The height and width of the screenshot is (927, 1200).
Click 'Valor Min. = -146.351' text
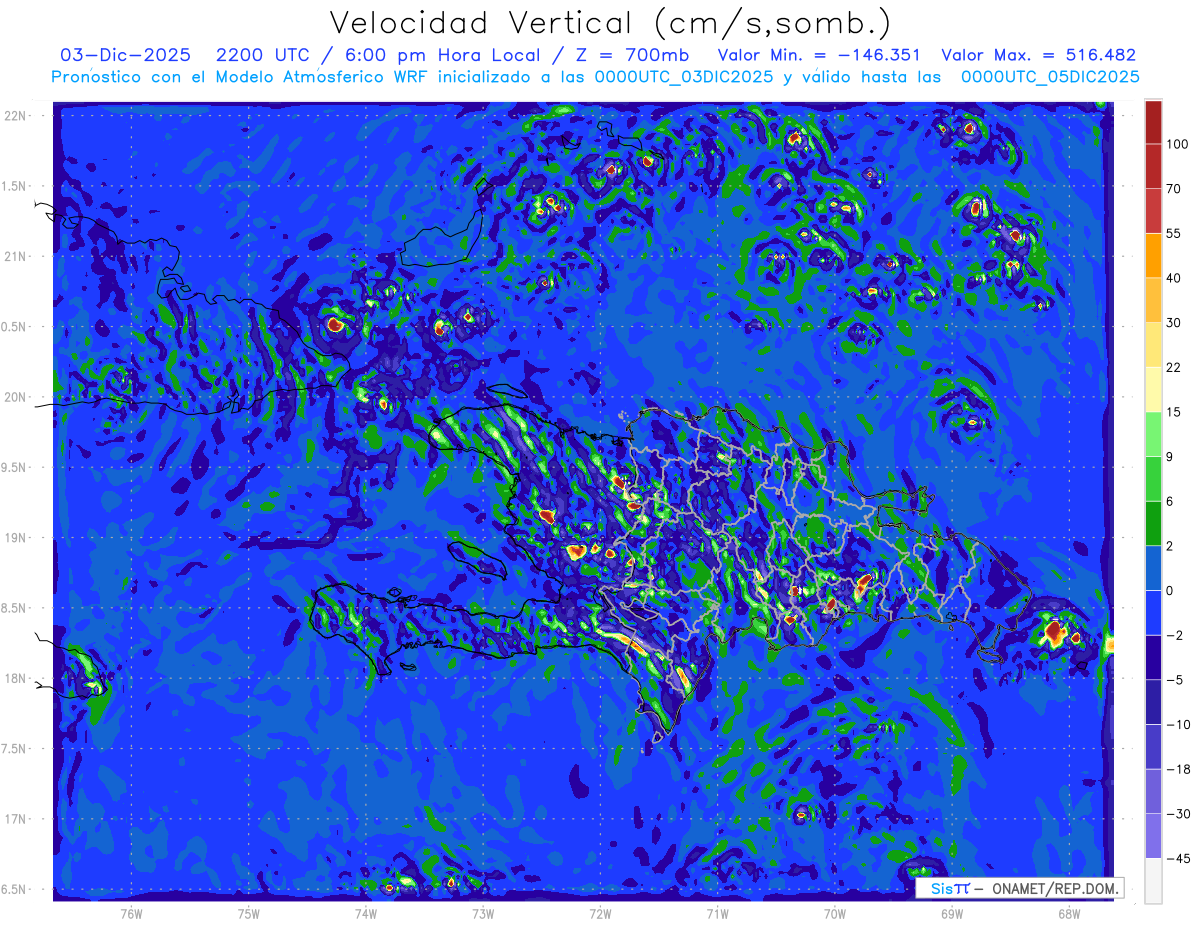(820, 55)
